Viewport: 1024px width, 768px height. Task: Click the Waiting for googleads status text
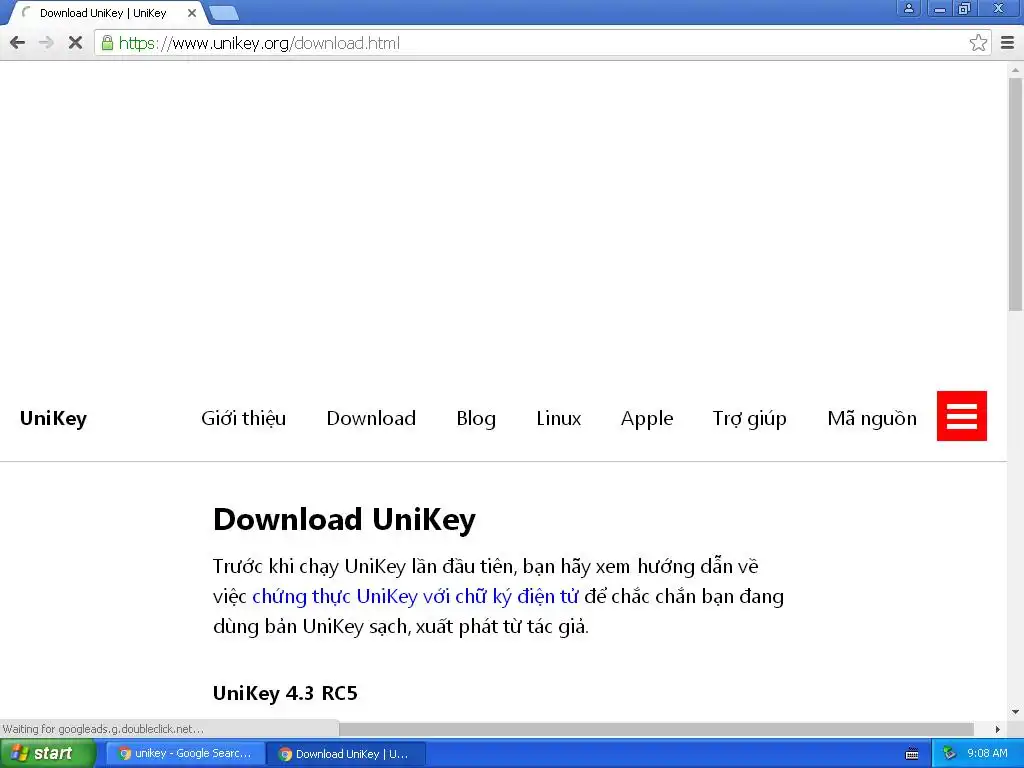click(x=103, y=729)
